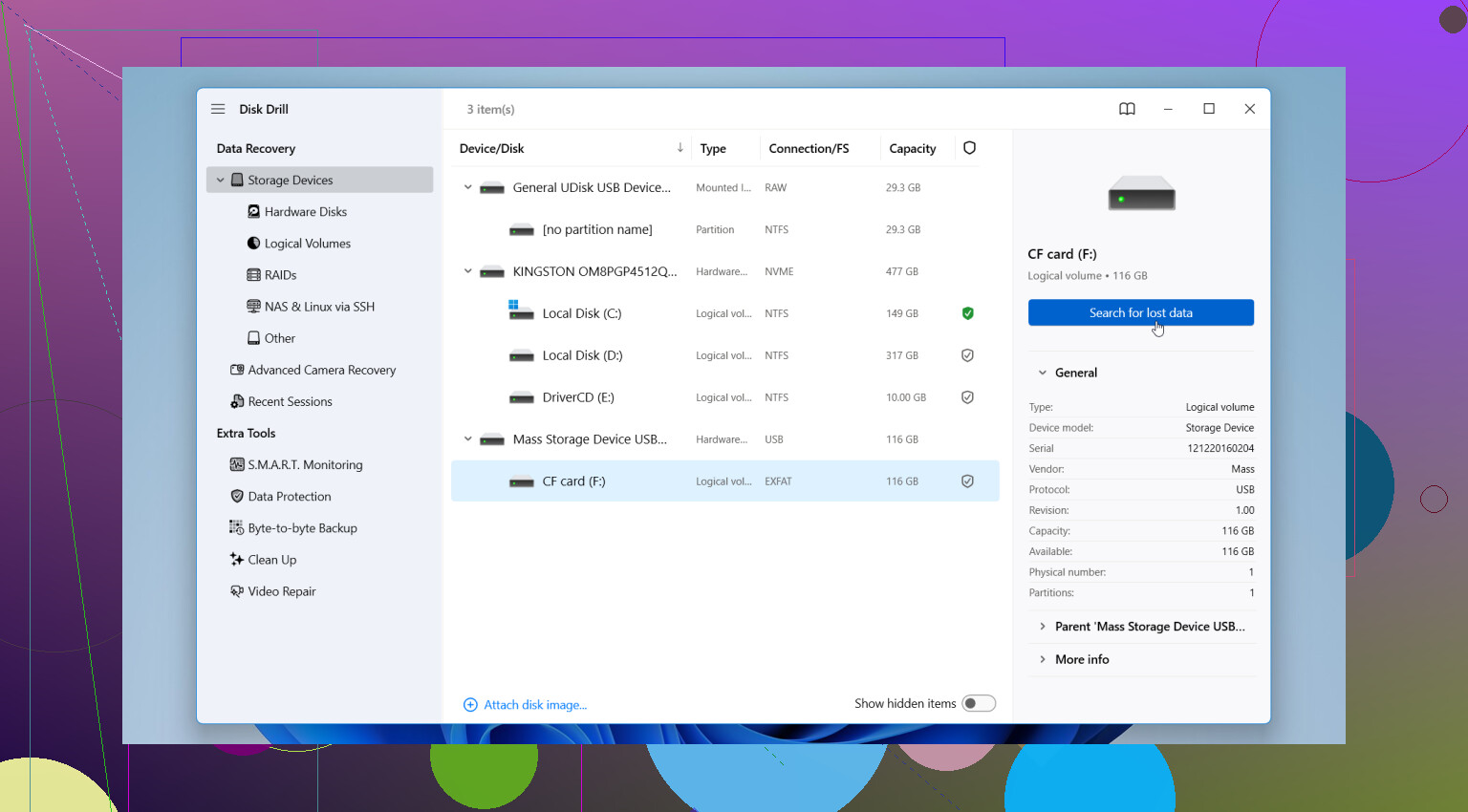
Task: Click the S.M.A.R.T. Monitoring icon
Action: [x=237, y=464]
